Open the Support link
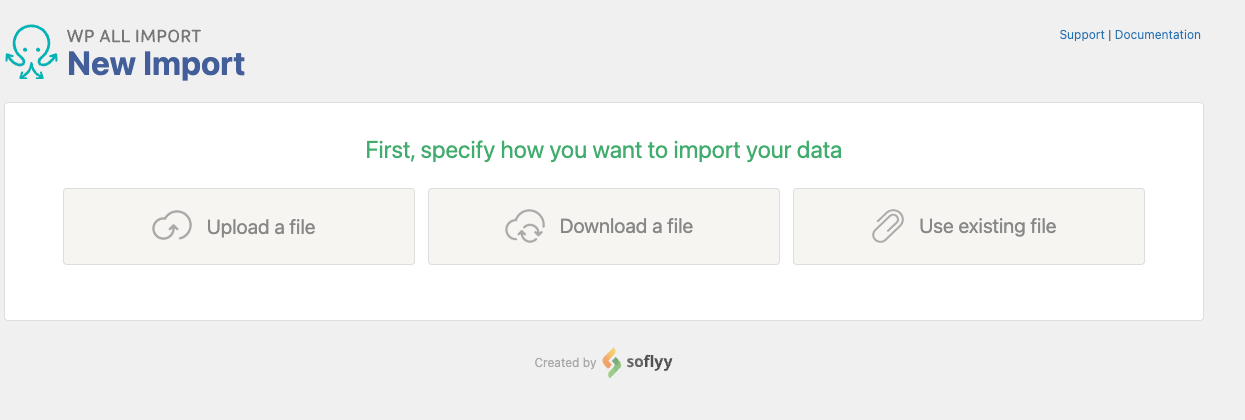 coord(1082,35)
